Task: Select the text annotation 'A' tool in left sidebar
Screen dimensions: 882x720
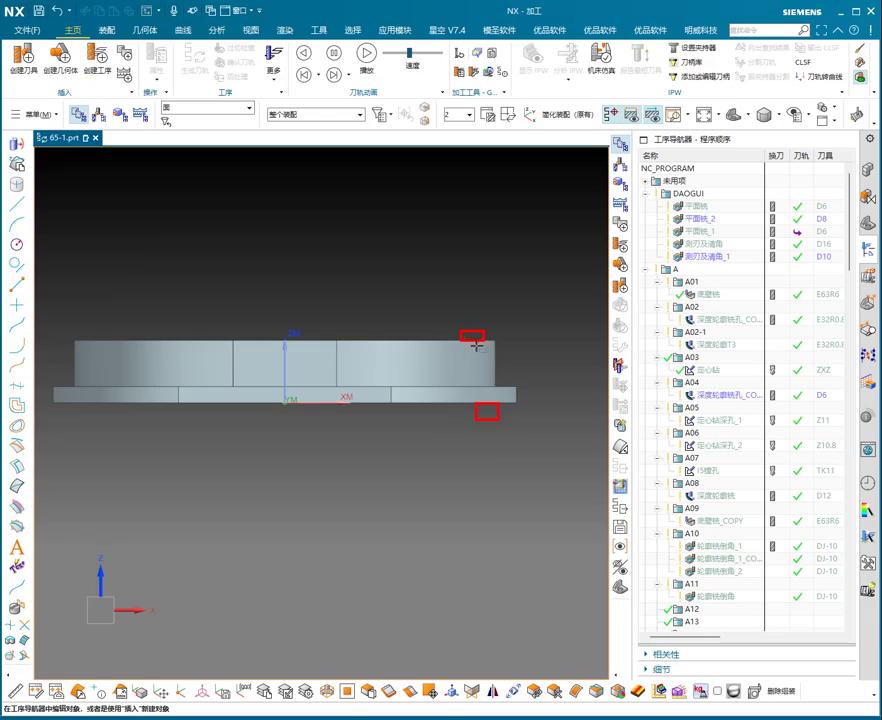Action: point(16,547)
